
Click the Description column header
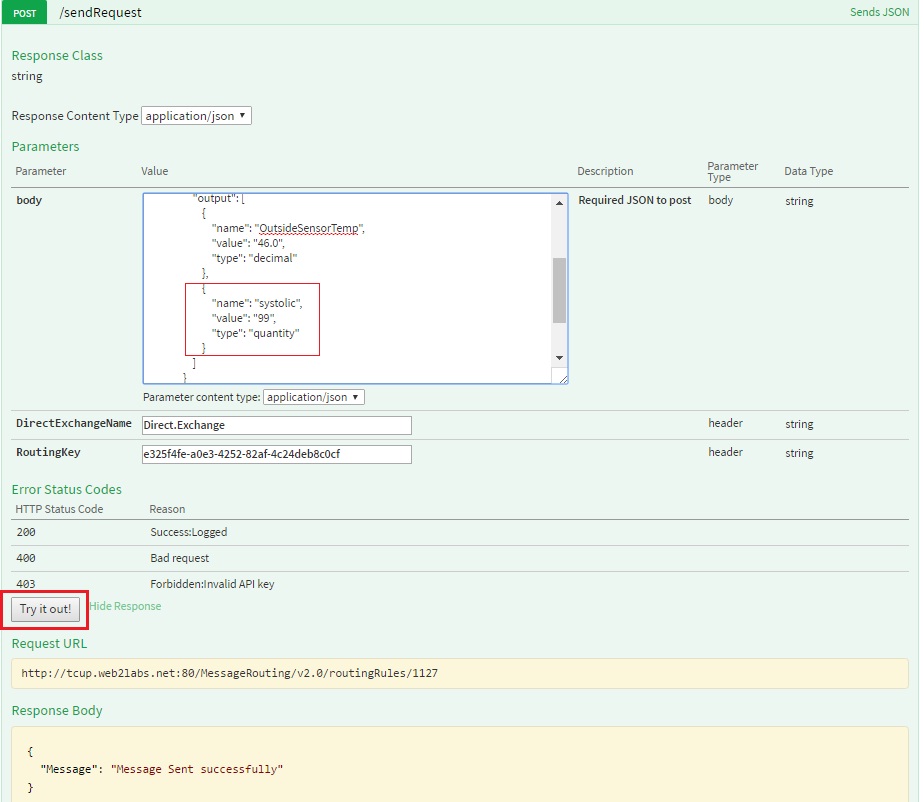605,171
